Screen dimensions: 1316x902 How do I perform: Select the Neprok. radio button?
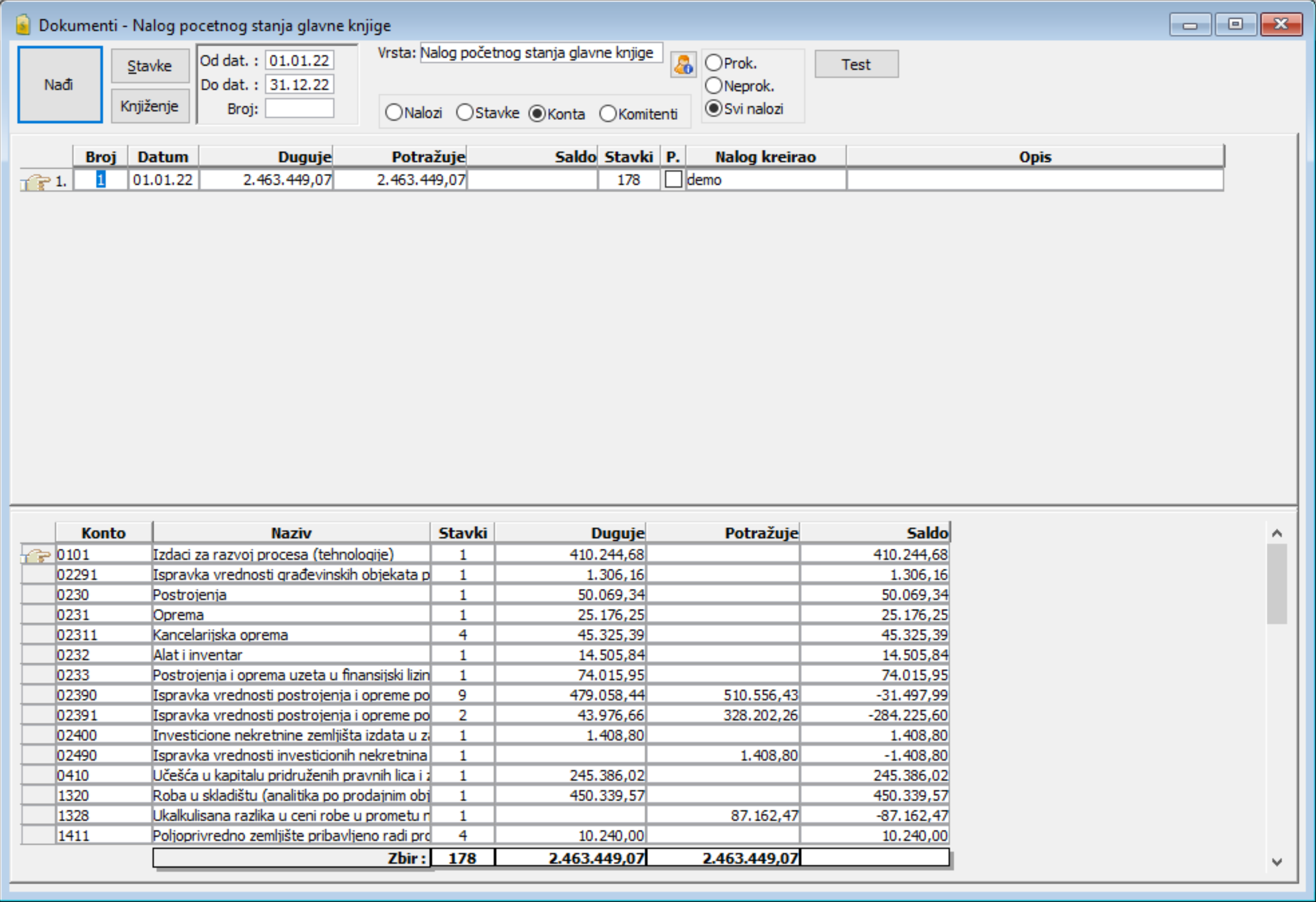click(x=713, y=86)
